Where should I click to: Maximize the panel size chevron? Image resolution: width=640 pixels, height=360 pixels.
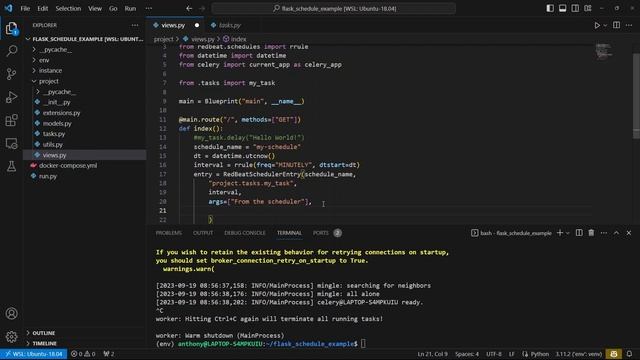click(x=616, y=233)
